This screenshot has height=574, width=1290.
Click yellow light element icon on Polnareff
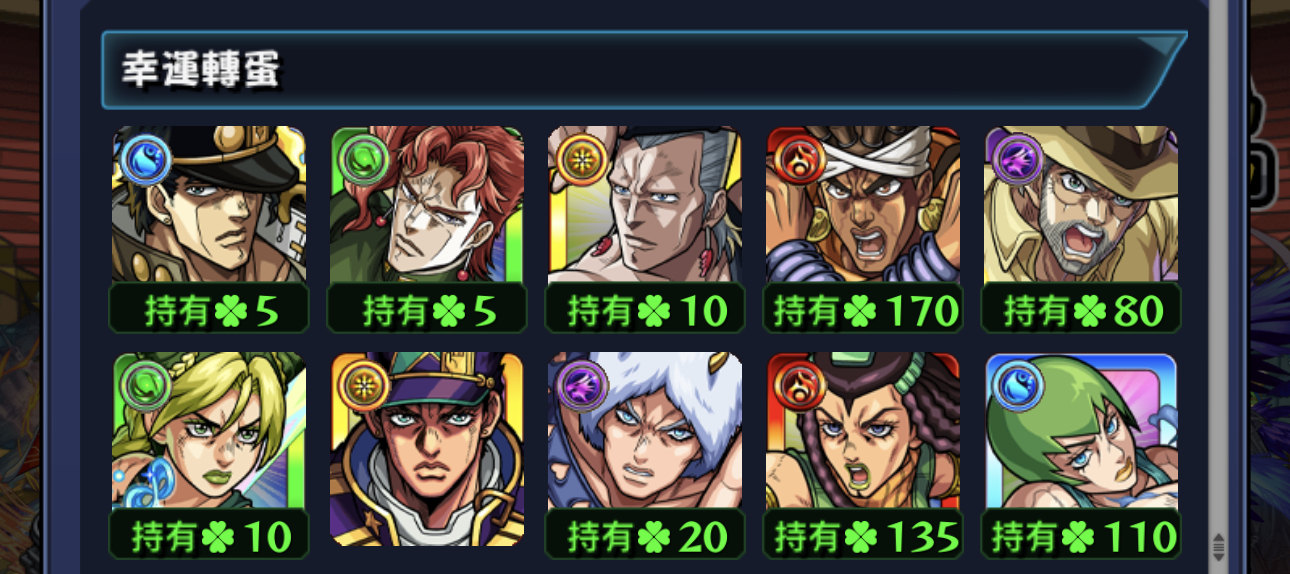point(577,157)
